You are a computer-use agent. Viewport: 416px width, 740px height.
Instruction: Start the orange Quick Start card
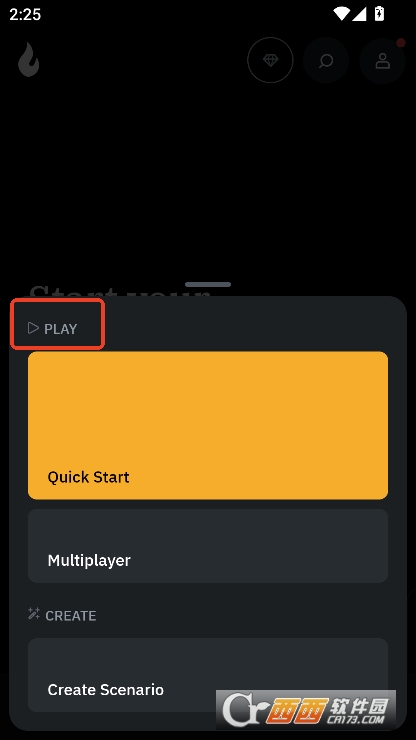[x=208, y=425]
